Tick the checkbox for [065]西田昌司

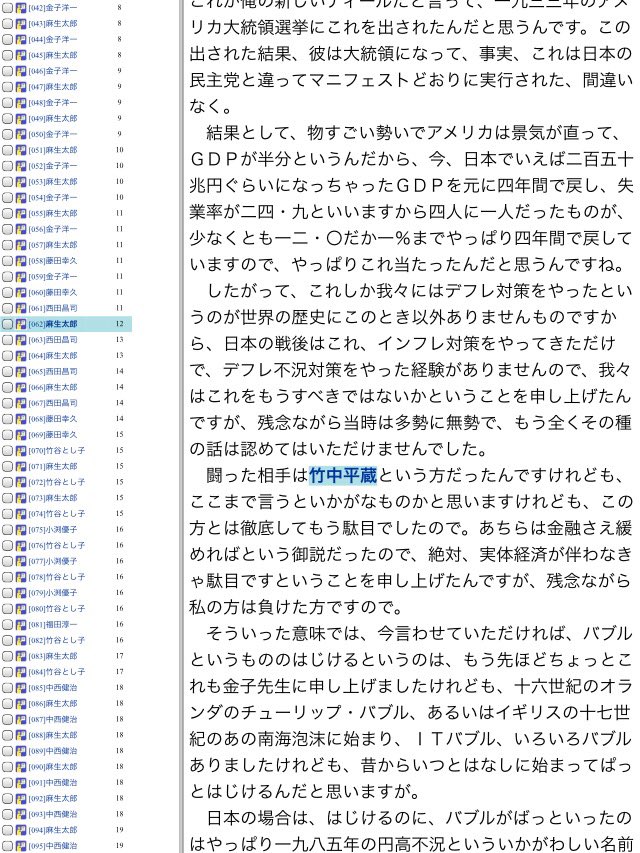click(7, 372)
